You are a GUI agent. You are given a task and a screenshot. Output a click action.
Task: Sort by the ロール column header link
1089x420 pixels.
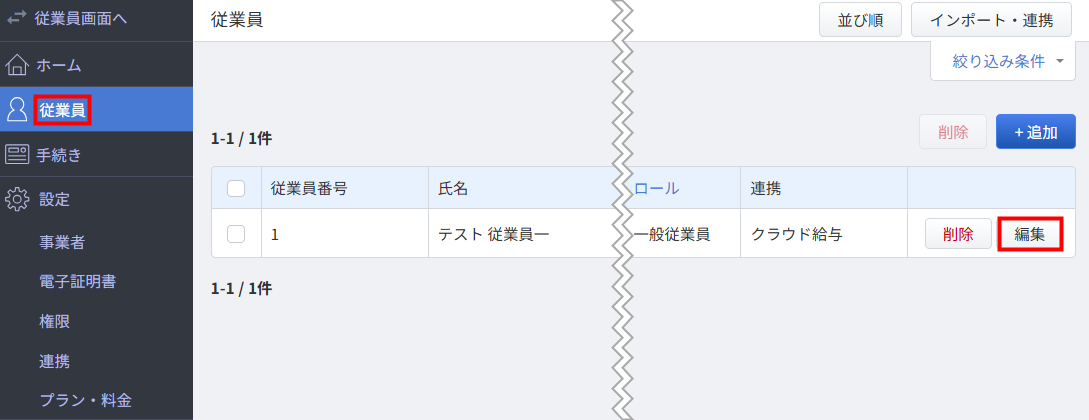656,188
